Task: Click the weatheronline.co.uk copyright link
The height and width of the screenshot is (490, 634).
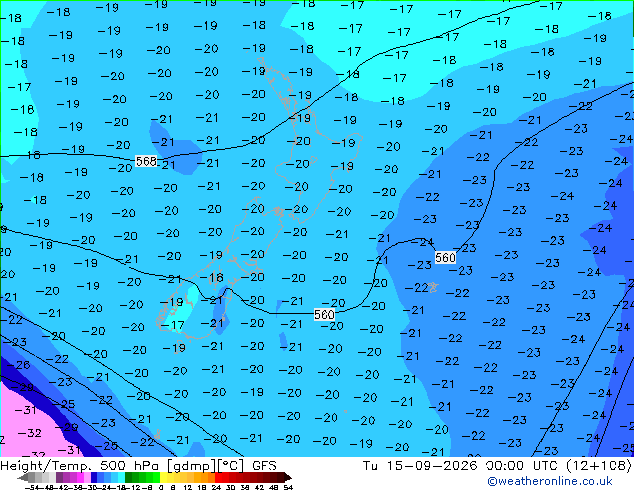Action: tap(550, 481)
